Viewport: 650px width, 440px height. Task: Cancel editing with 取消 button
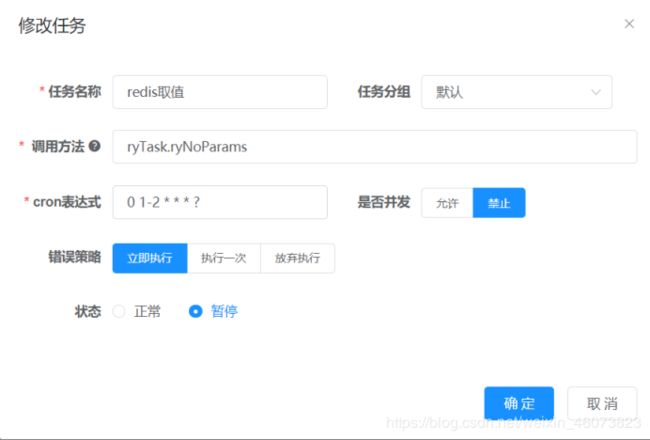coord(602,403)
